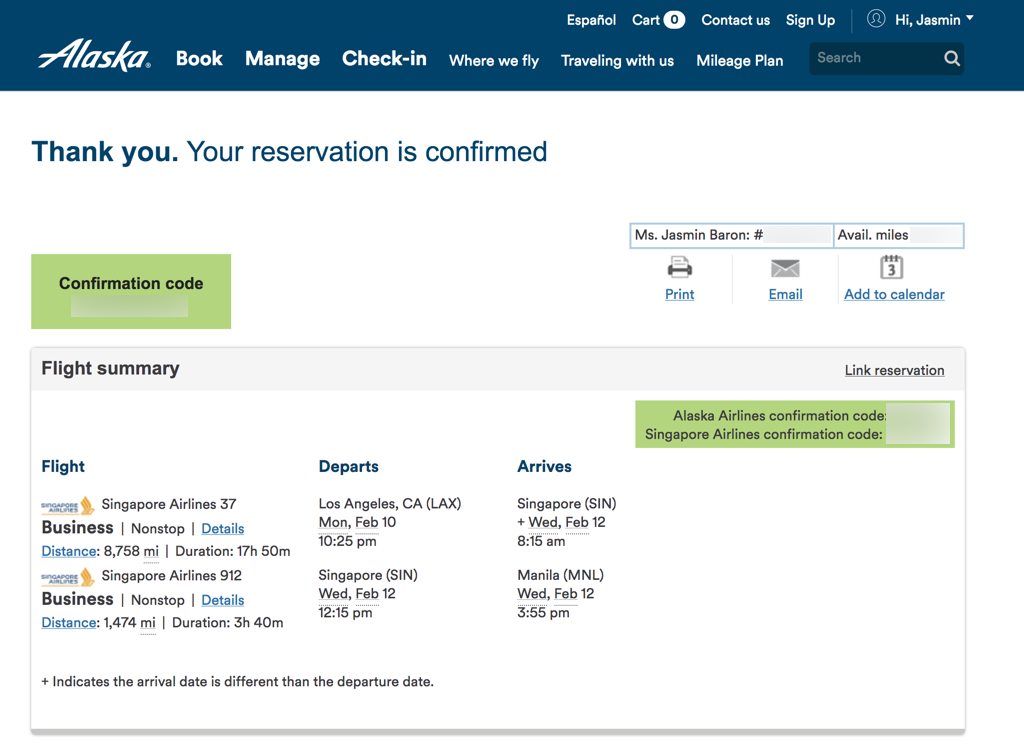
Task: Select the Email envelope icon
Action: point(785,267)
